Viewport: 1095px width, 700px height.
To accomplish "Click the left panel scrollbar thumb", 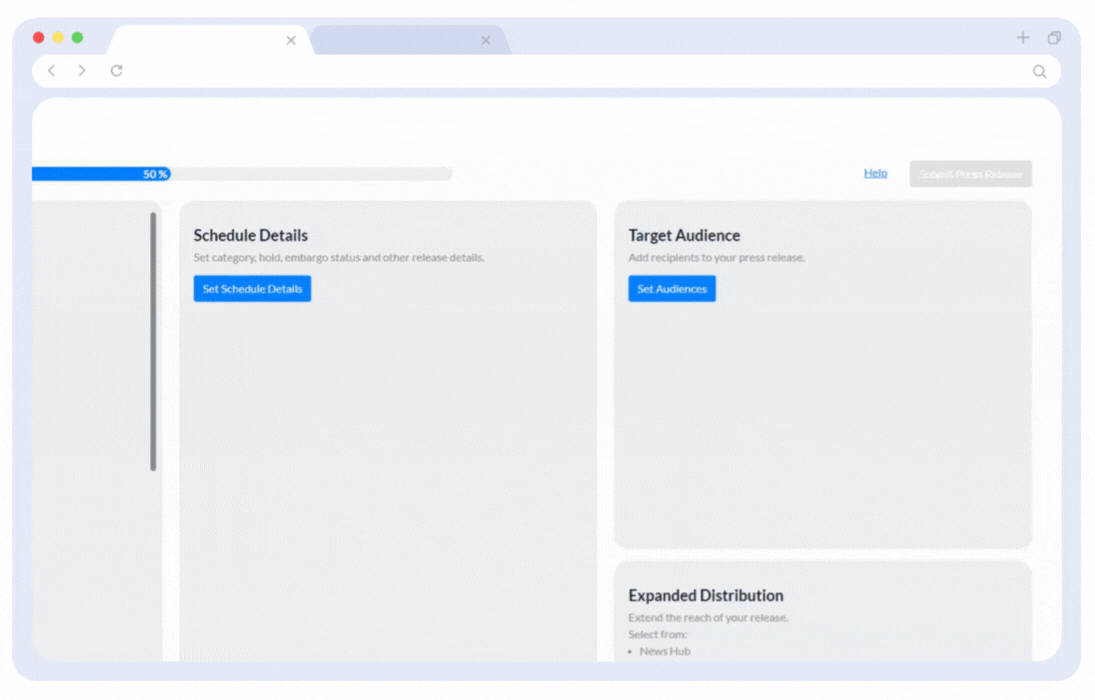I will coord(152,340).
